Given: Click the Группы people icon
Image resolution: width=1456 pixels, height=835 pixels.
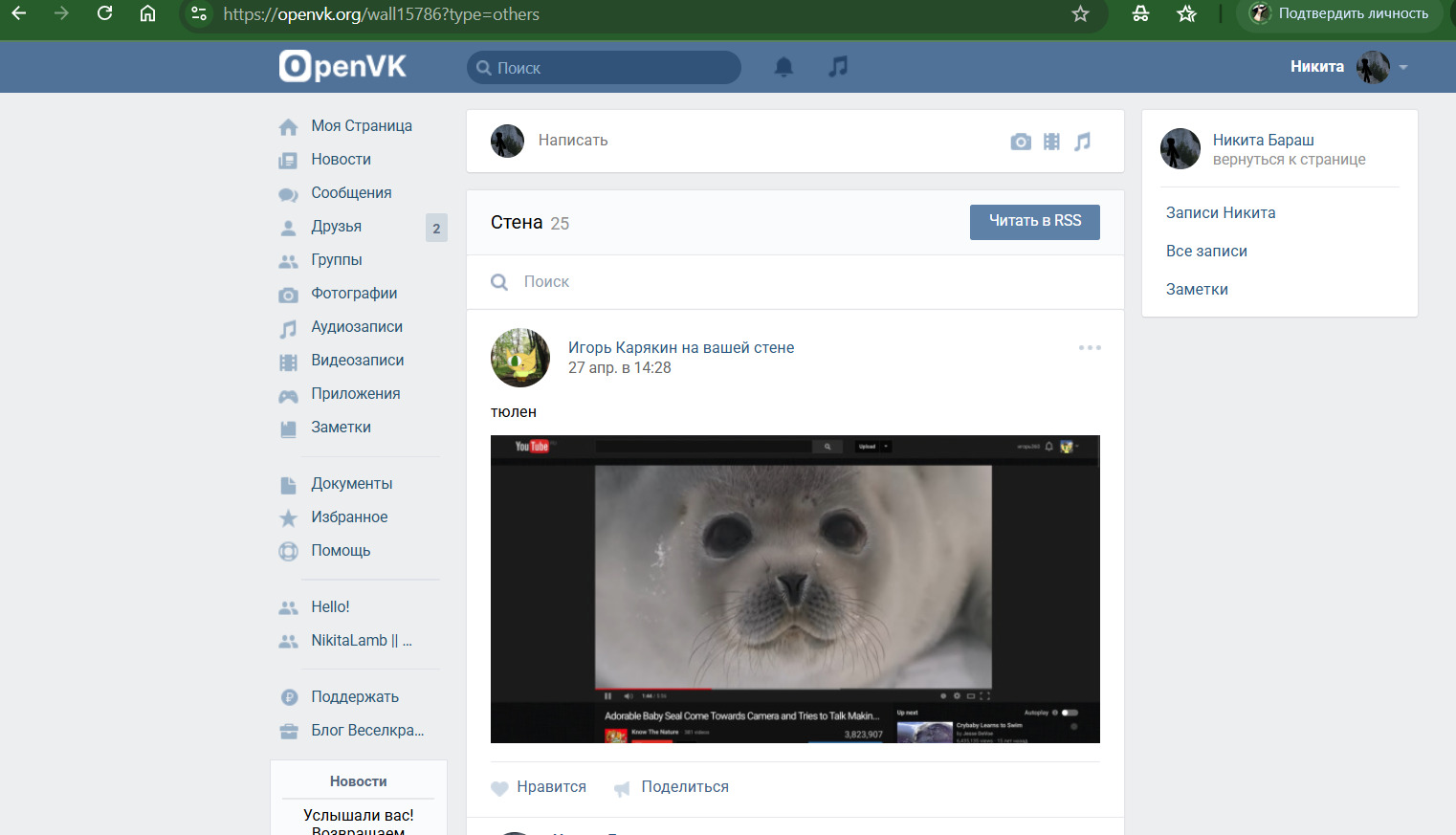Looking at the screenshot, I should tap(288, 261).
